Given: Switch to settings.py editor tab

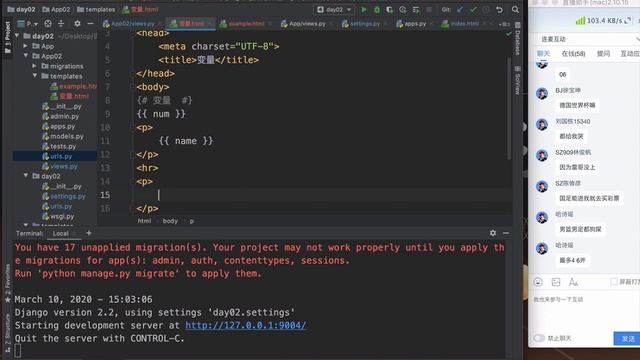Looking at the screenshot, I should tap(364, 24).
